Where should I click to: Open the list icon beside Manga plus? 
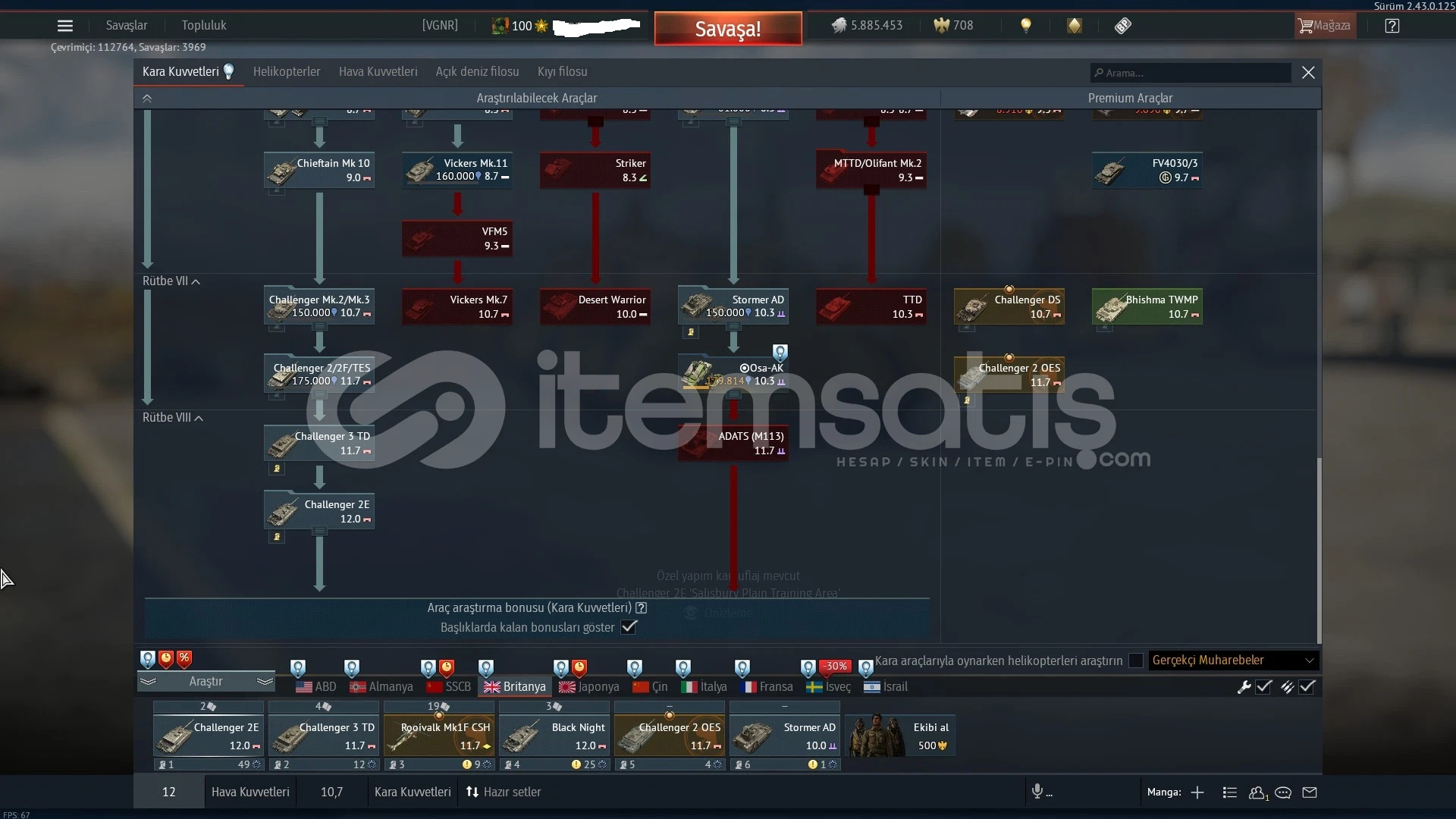pyautogui.click(x=1230, y=792)
